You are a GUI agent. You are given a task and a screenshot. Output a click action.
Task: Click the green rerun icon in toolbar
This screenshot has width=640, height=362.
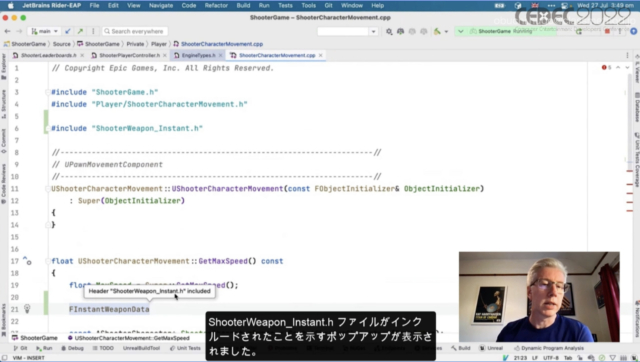click(x=579, y=31)
